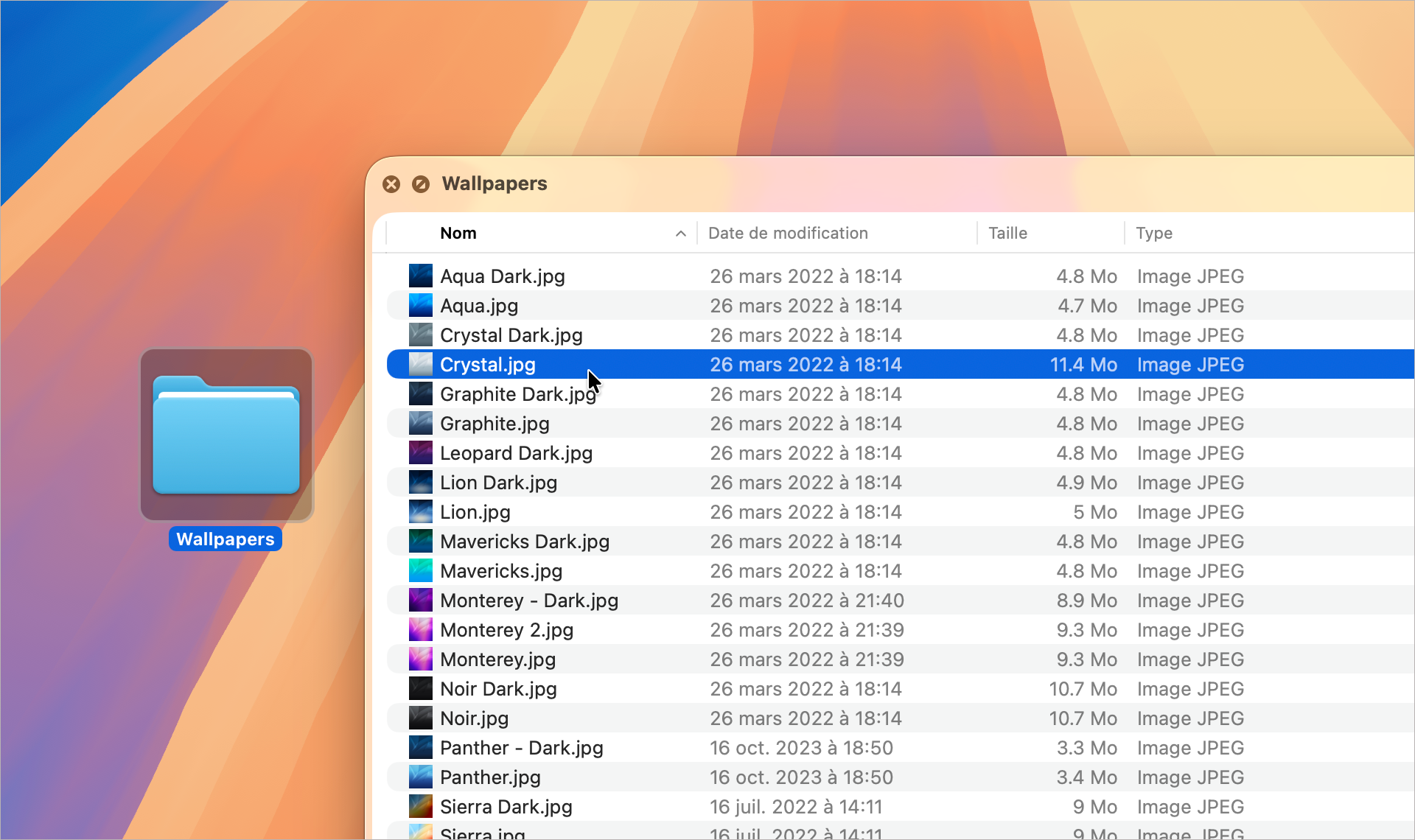Screen dimensions: 1415x840
Task: Sort files by Taille column
Action: coord(1007,234)
